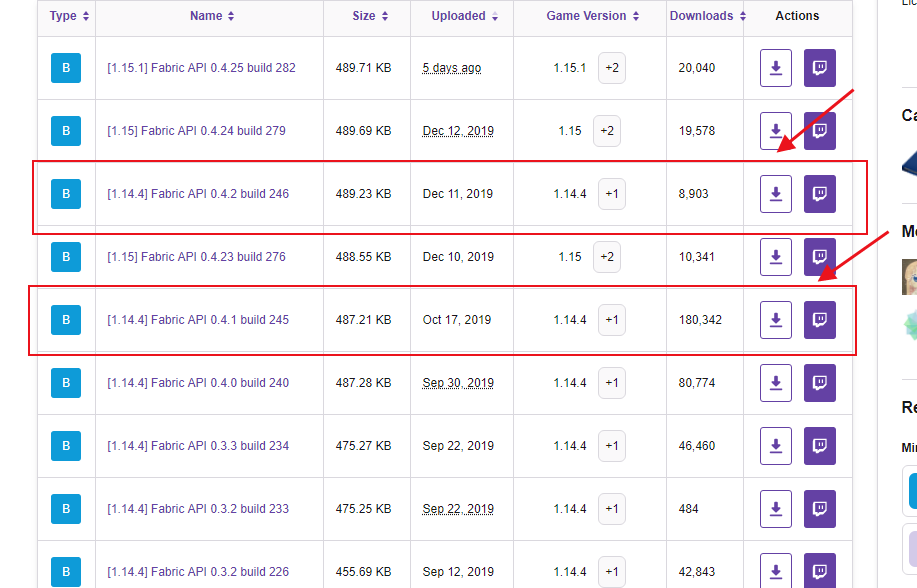Click Beta badge on build 282 row
The width and height of the screenshot is (917, 588).
(66, 68)
